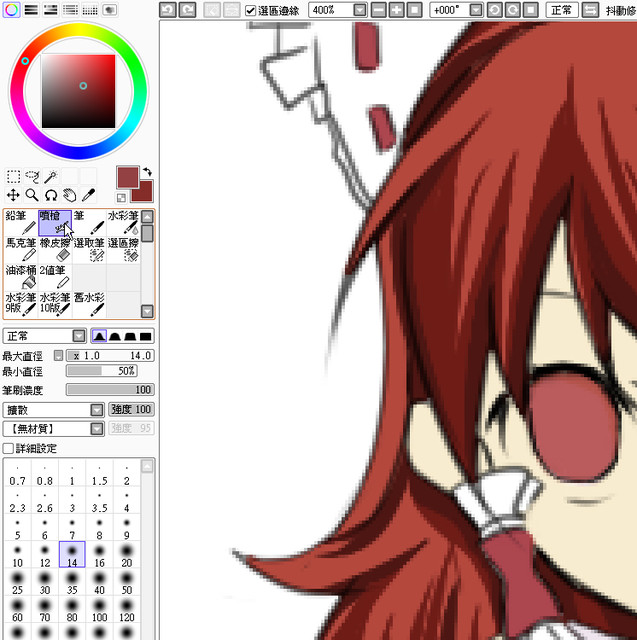Image resolution: width=637 pixels, height=640 pixels.
Task: Undo the last action
Action: click(168, 10)
